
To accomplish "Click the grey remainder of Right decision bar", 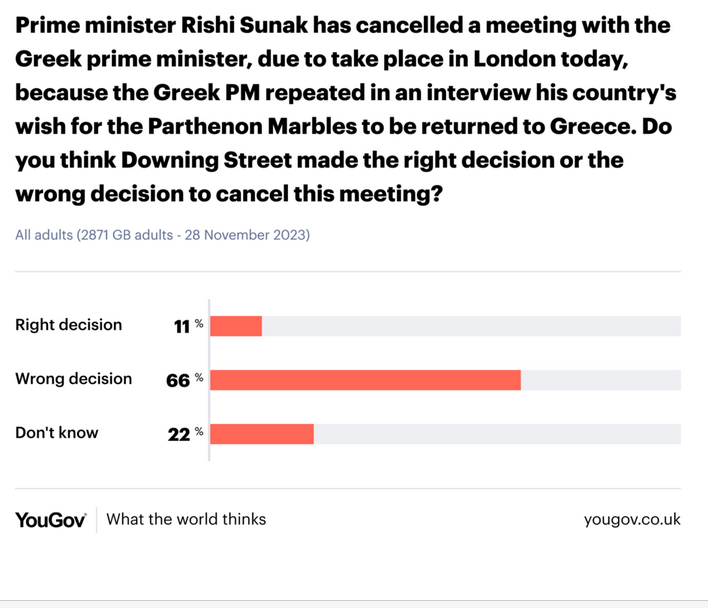I will [x=471, y=326].
